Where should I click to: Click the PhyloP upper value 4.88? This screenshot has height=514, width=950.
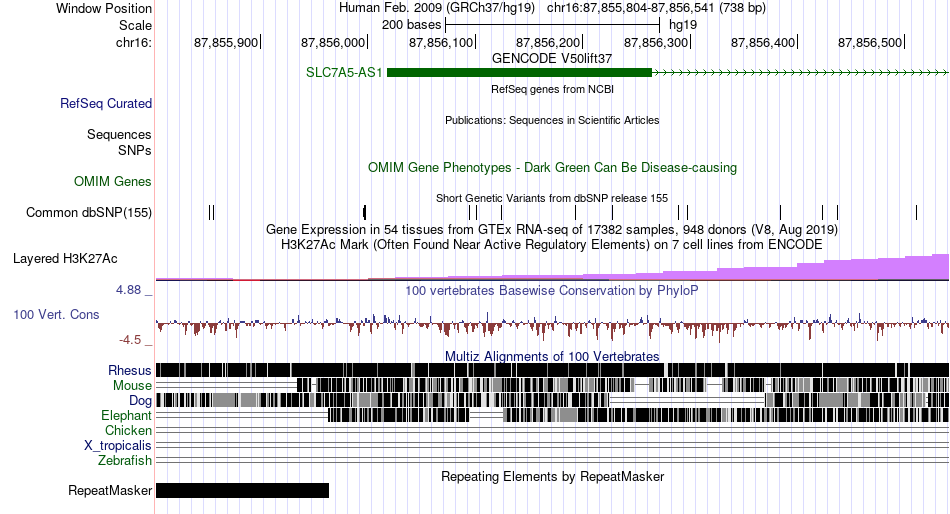128,290
